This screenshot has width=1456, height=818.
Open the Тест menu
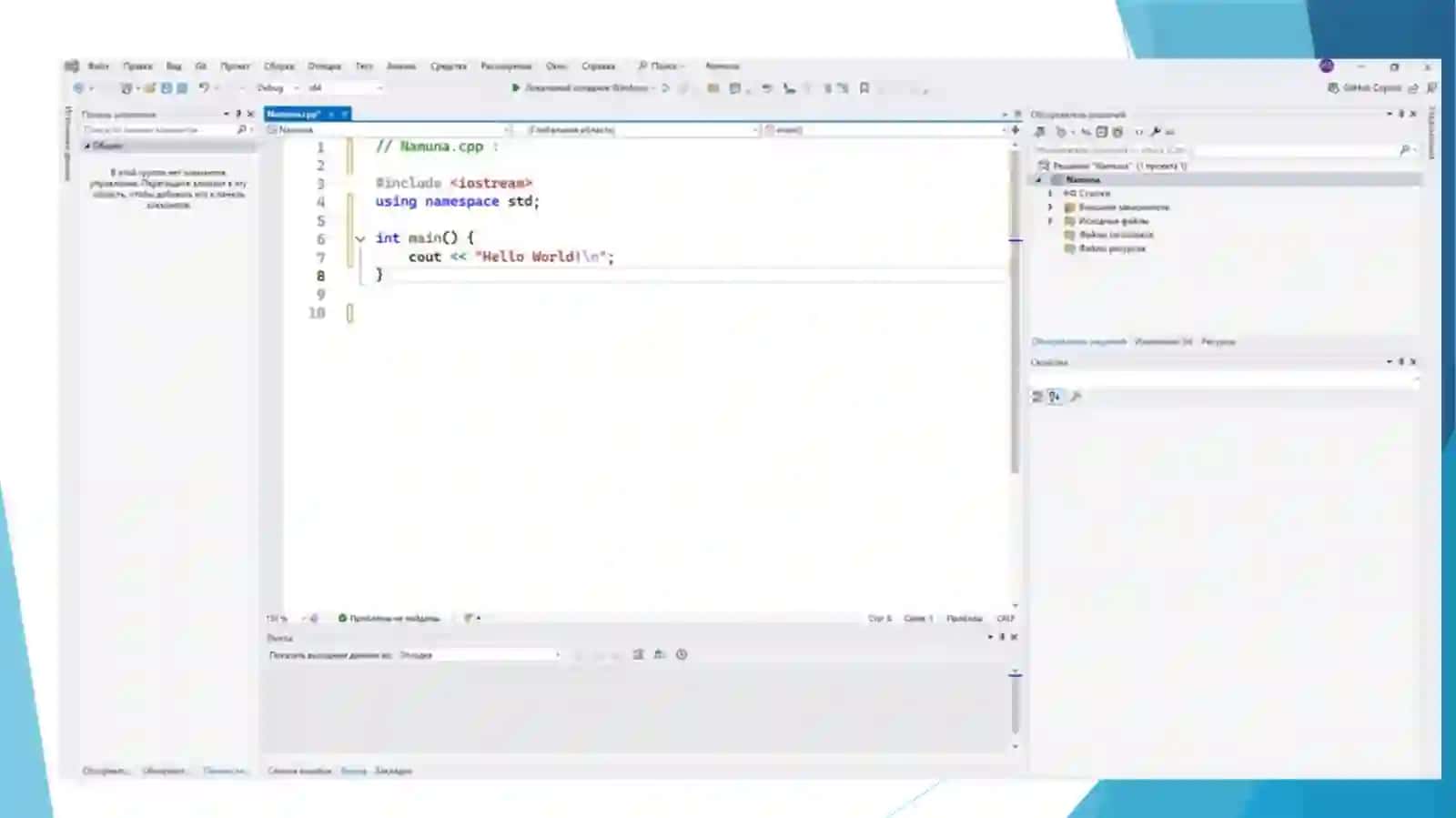click(364, 66)
